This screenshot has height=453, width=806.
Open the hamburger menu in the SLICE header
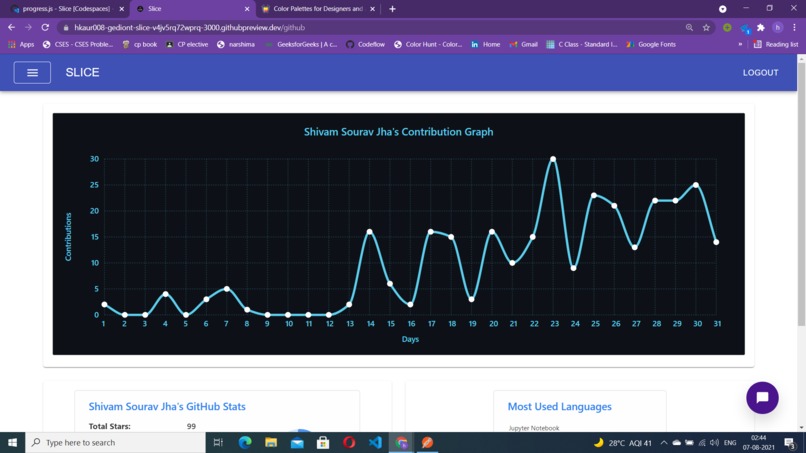[x=32, y=73]
